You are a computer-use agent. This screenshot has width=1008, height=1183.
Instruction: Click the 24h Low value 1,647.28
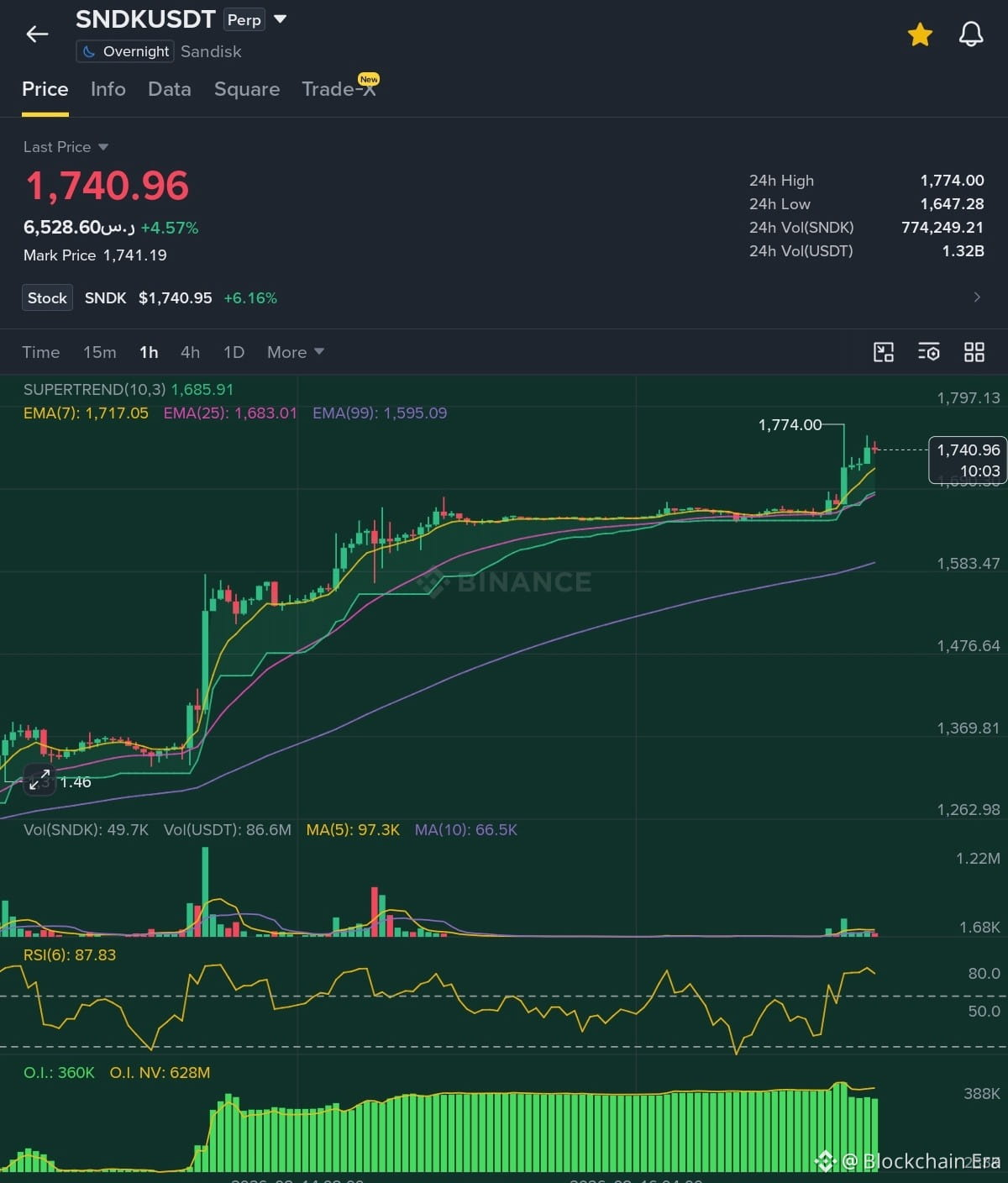coord(952,204)
